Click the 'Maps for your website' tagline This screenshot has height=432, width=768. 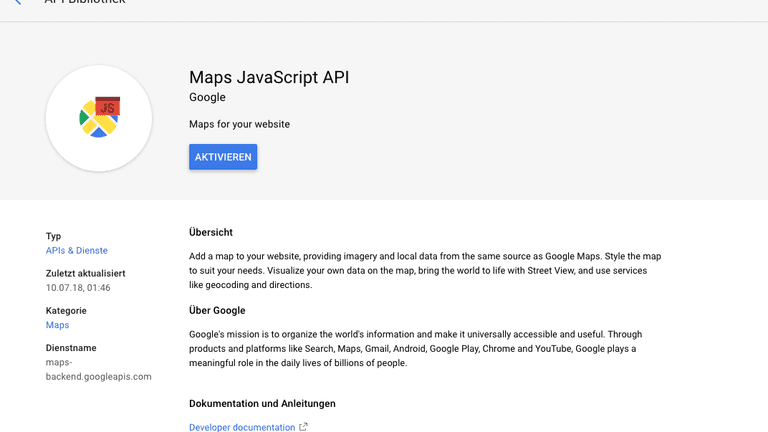coord(240,124)
